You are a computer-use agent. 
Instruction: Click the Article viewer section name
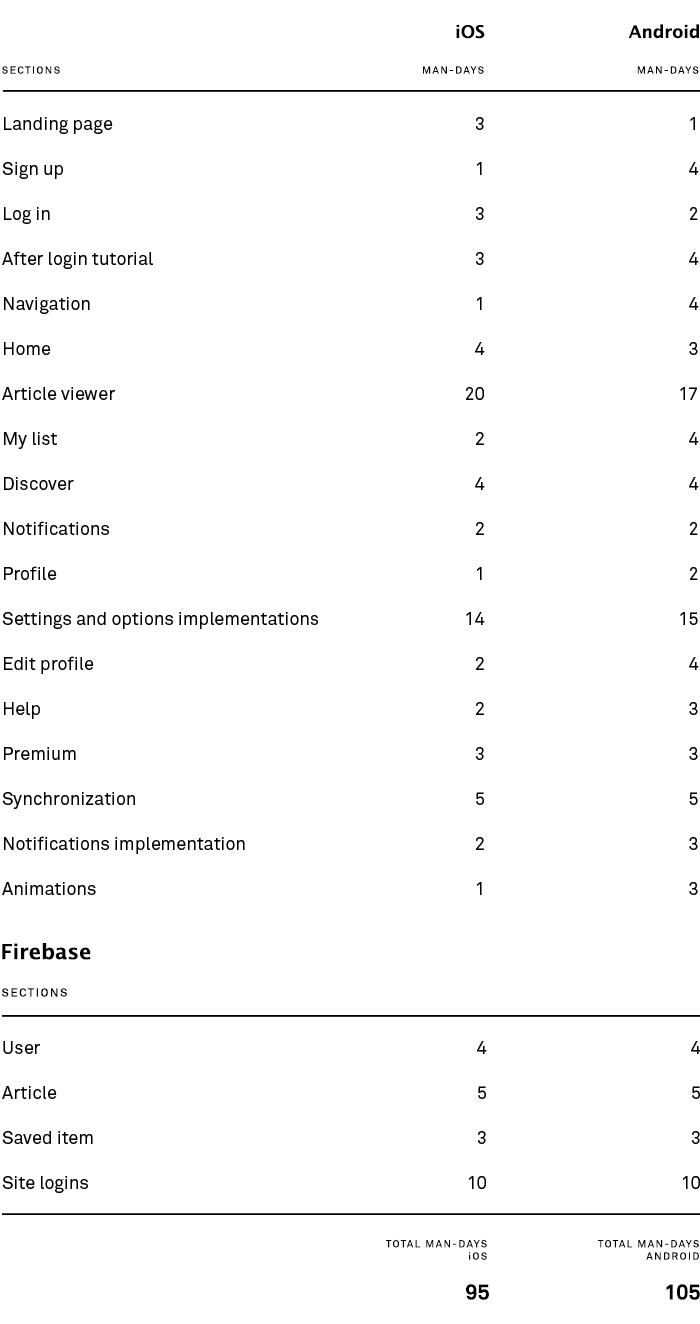point(58,394)
